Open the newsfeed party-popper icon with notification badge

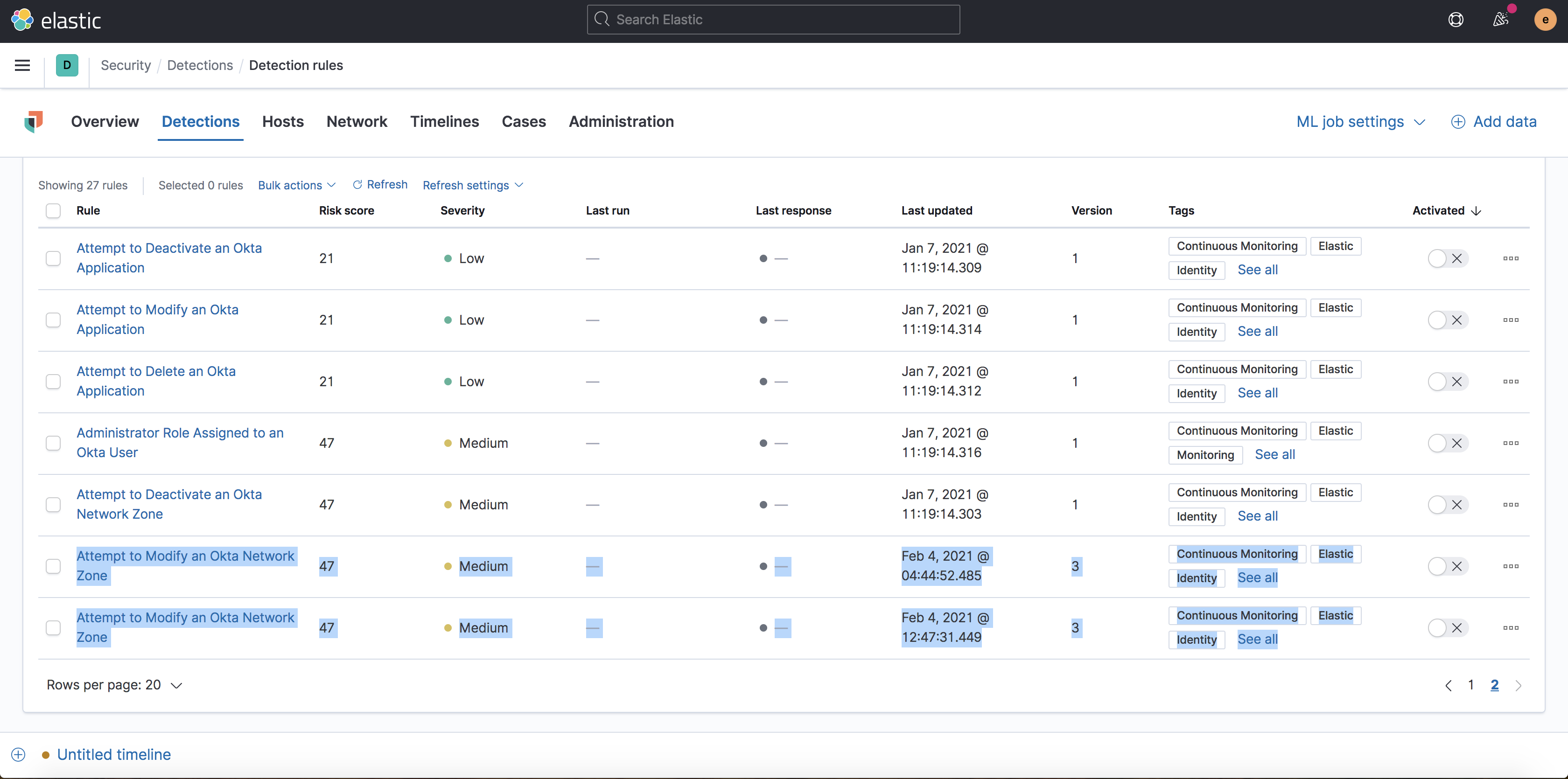1500,20
